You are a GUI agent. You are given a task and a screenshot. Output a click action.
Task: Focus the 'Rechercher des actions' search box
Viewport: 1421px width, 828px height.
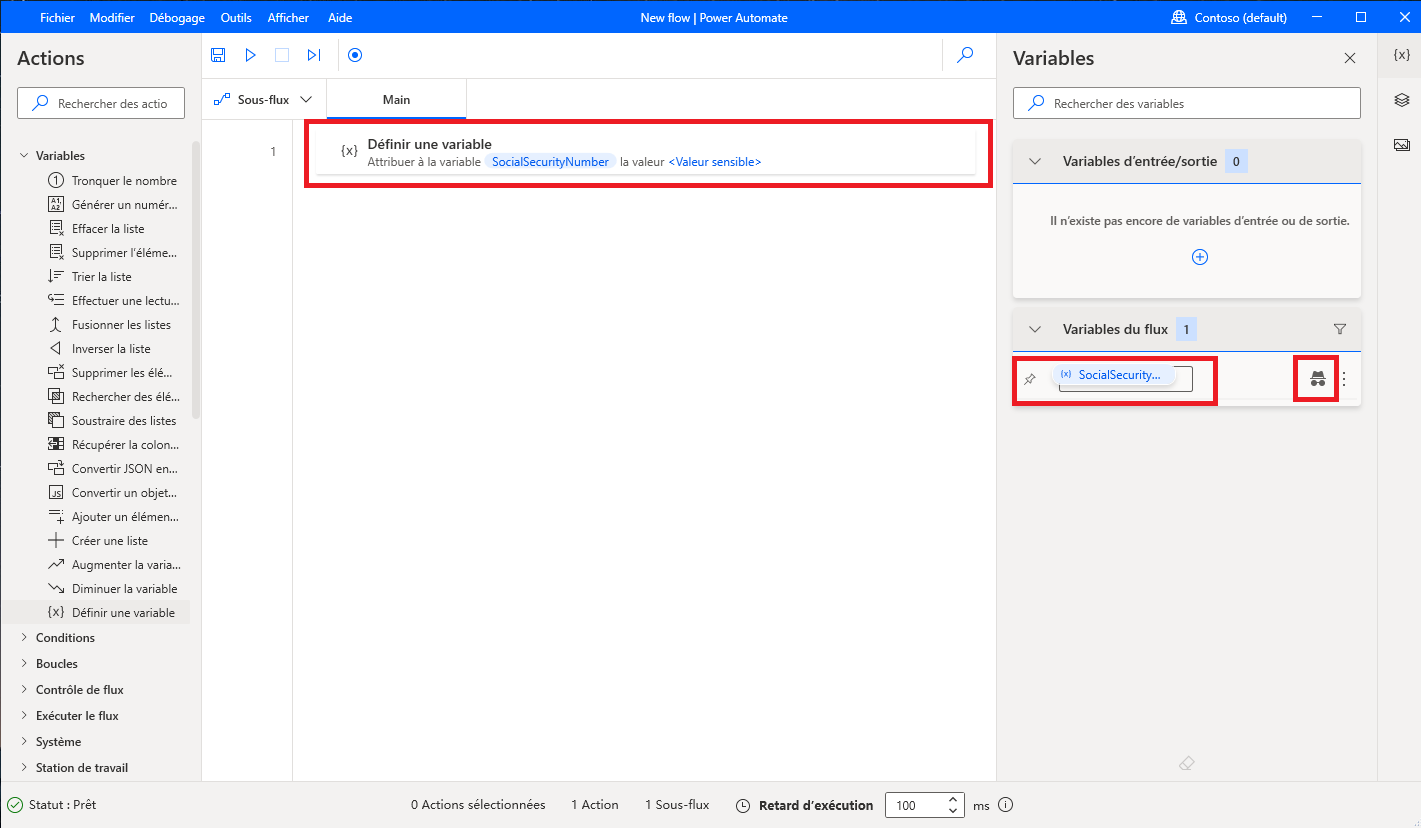pyautogui.click(x=102, y=103)
